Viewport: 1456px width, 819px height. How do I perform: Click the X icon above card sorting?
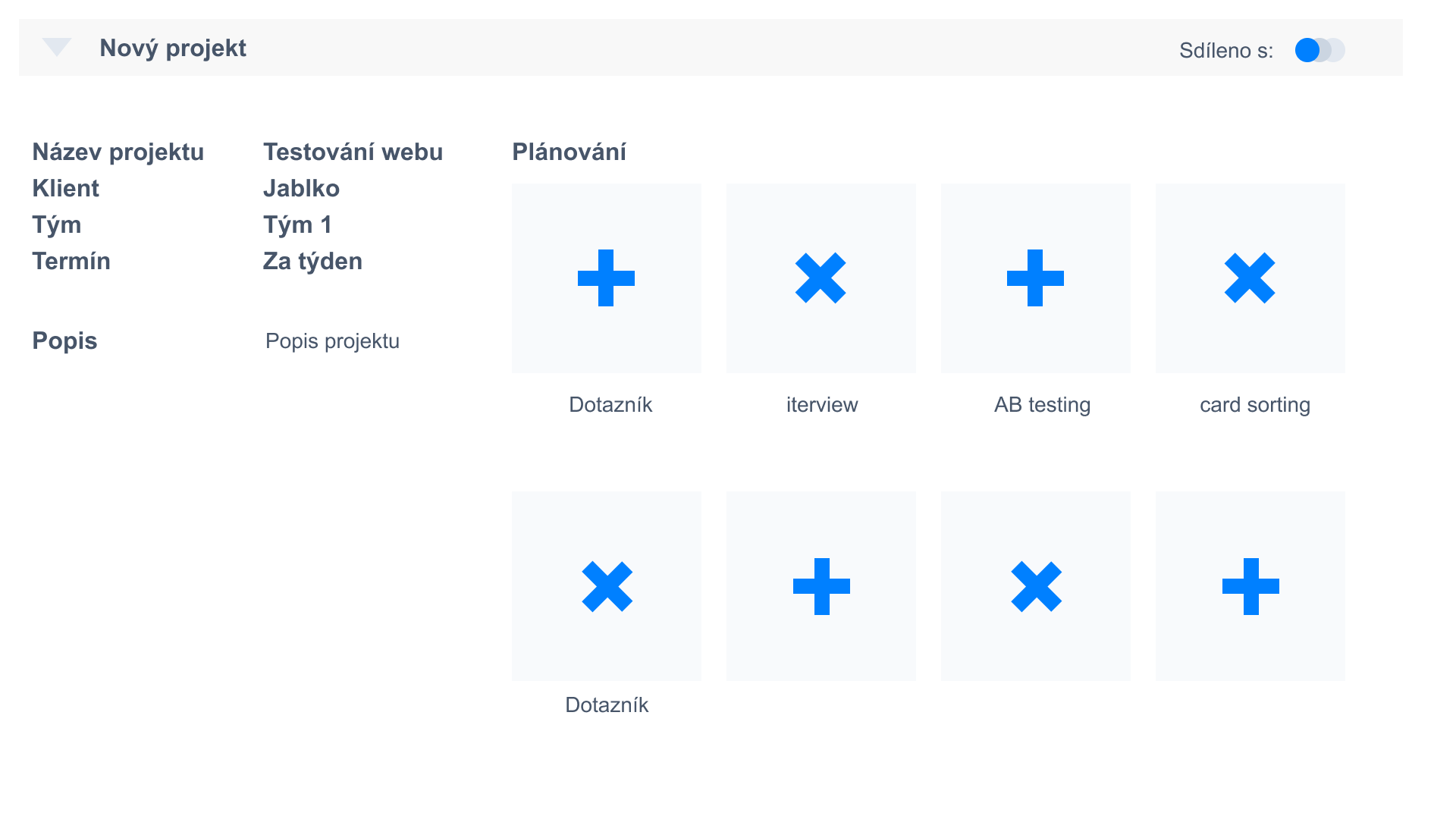1250,278
